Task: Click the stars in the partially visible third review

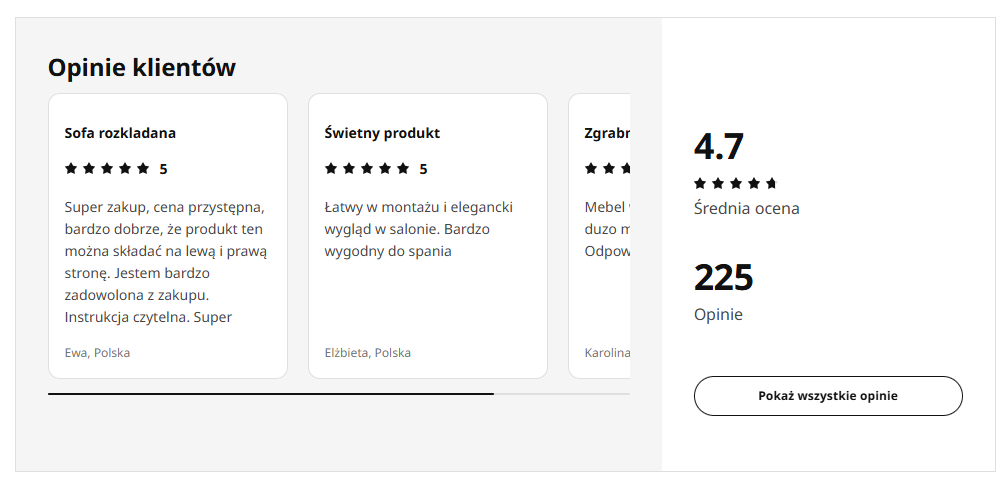Action: (x=607, y=169)
